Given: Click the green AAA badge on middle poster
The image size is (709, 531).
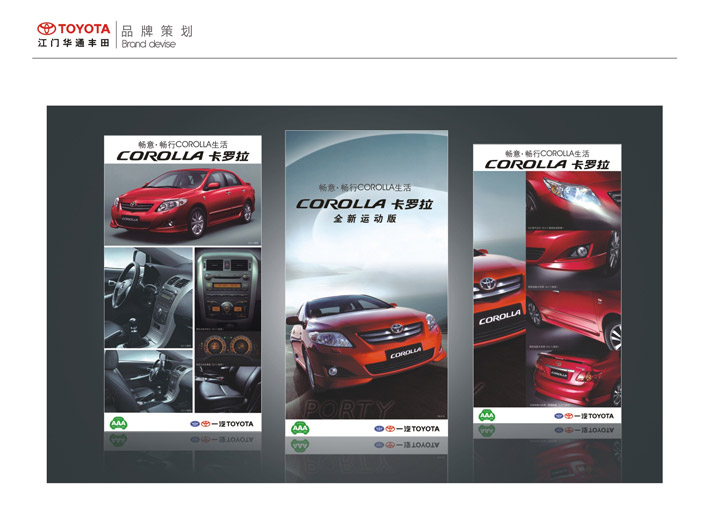Looking at the screenshot, I should [300, 428].
